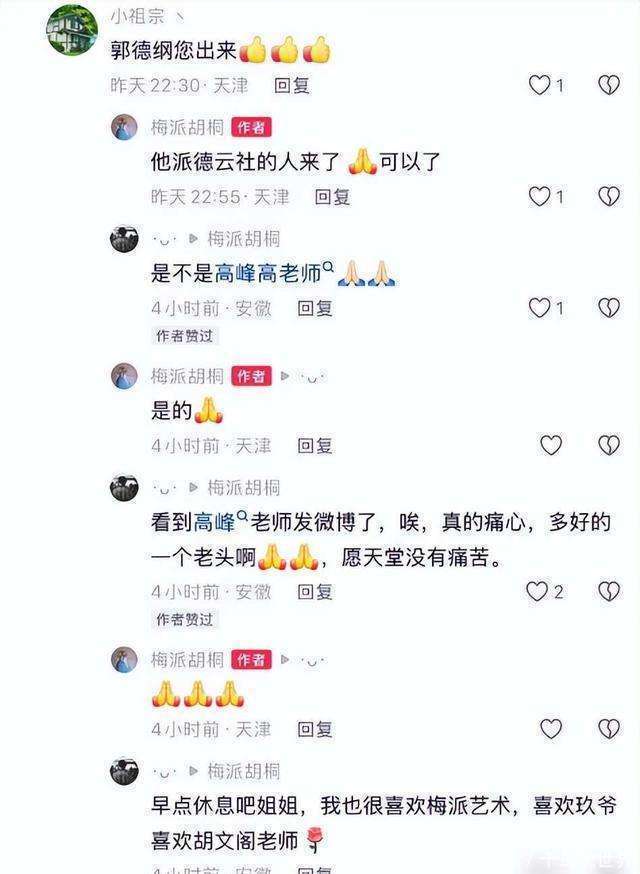
Task: Open 小祖宗's profile avatar
Action: [x=72, y=30]
